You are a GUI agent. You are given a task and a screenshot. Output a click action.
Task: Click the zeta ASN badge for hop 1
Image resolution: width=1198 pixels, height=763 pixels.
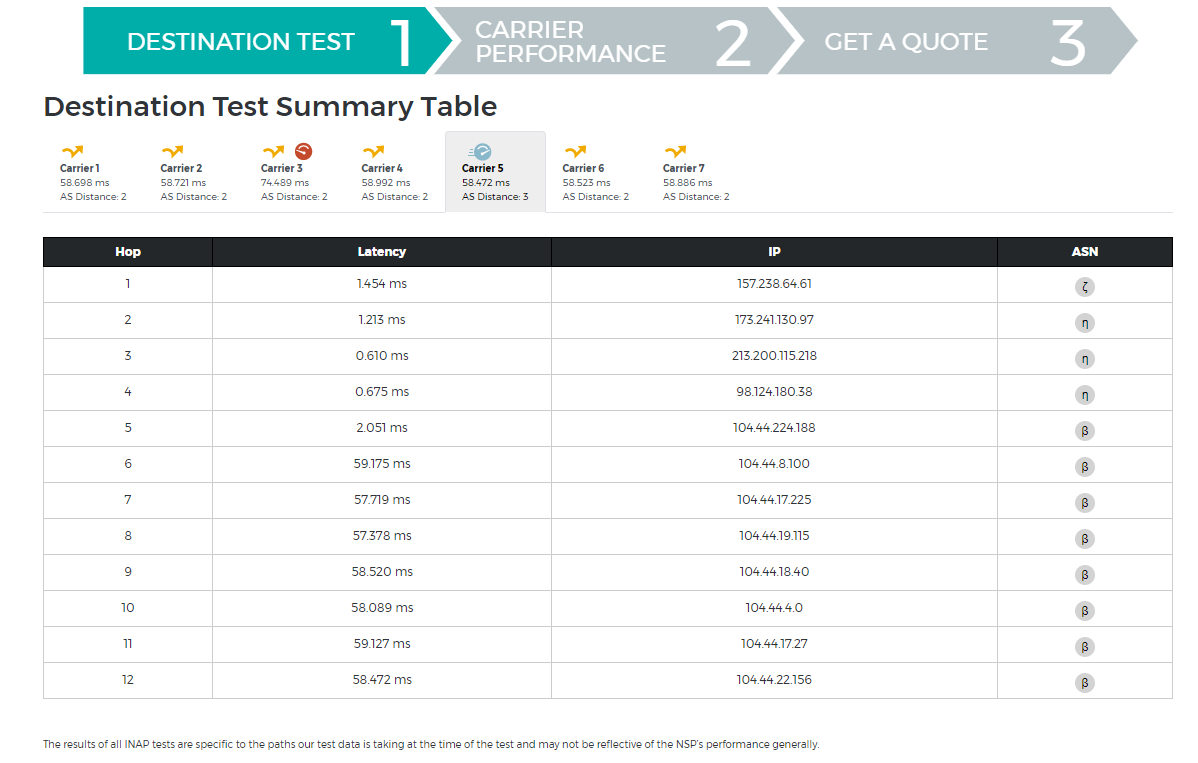pos(1084,287)
